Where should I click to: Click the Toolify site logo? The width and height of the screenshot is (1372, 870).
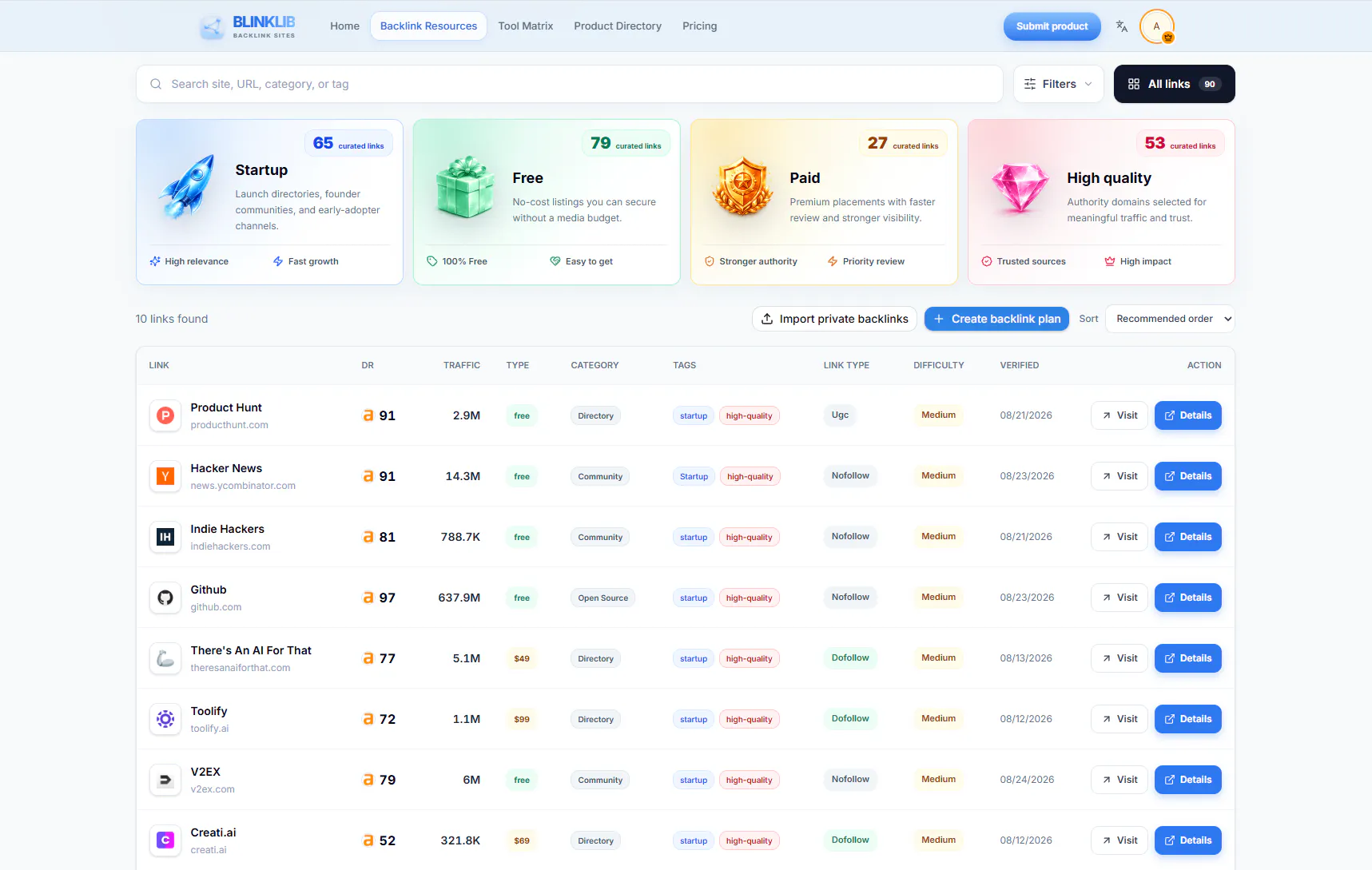pyautogui.click(x=165, y=719)
